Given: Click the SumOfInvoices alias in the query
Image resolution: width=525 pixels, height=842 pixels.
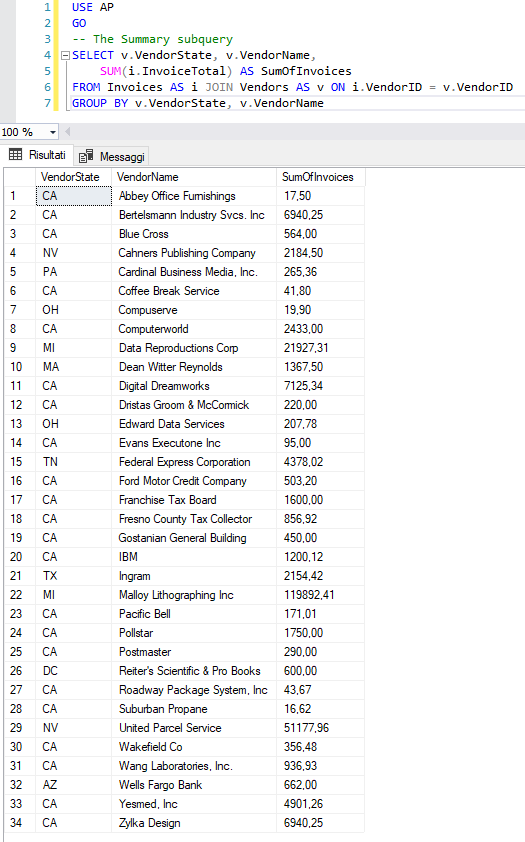Looking at the screenshot, I should pyautogui.click(x=306, y=71).
